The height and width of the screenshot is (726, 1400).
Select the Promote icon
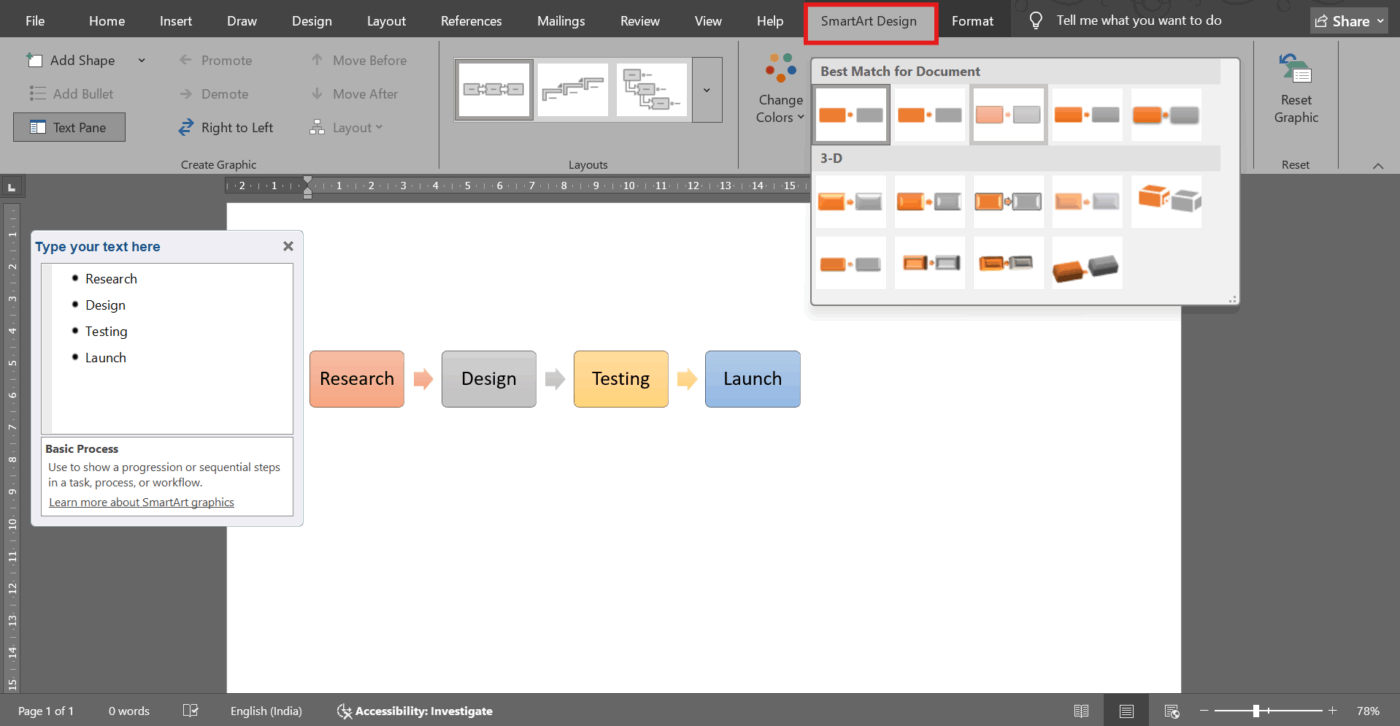pos(216,59)
